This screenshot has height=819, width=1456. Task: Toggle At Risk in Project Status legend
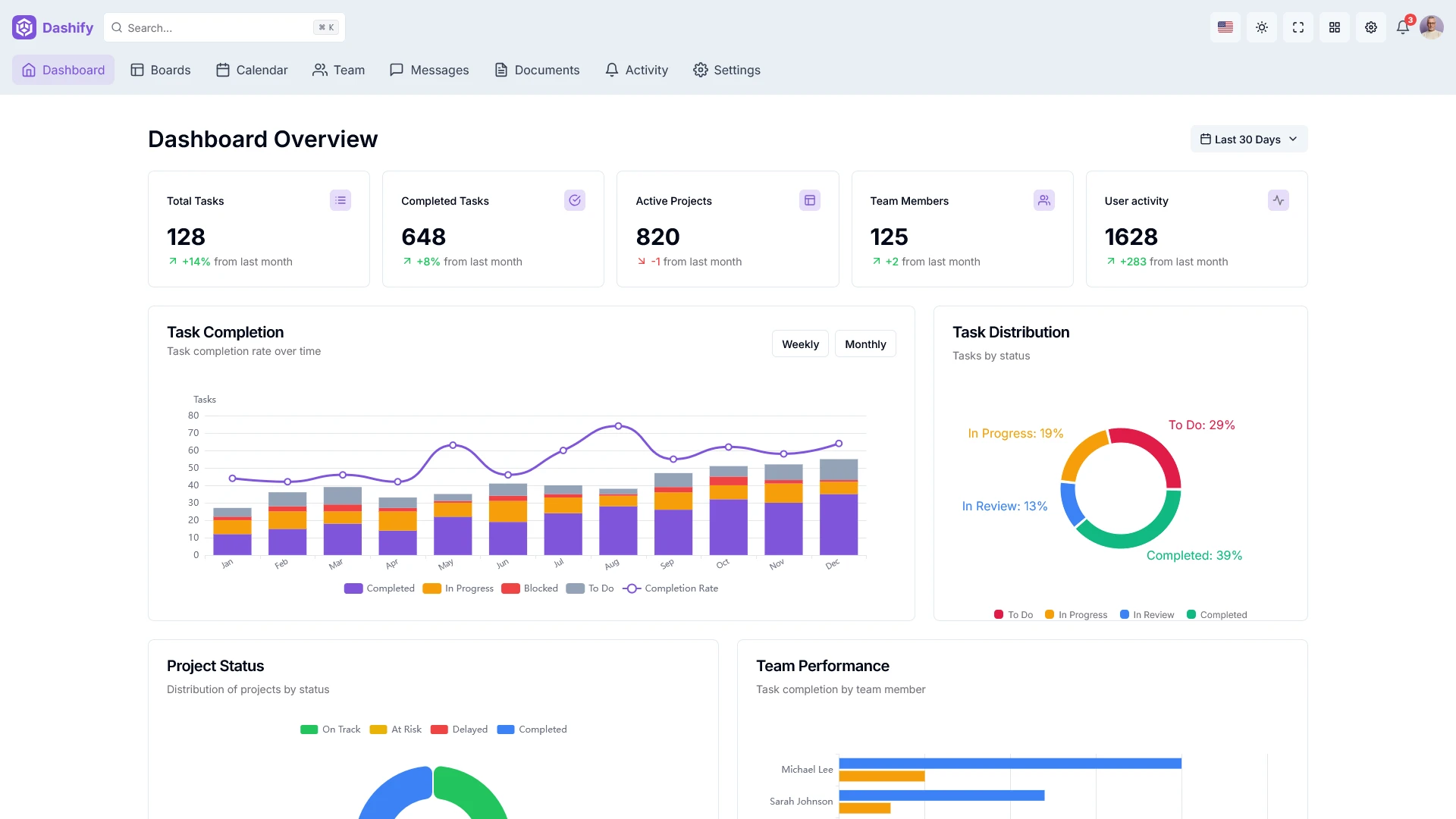[x=395, y=730]
